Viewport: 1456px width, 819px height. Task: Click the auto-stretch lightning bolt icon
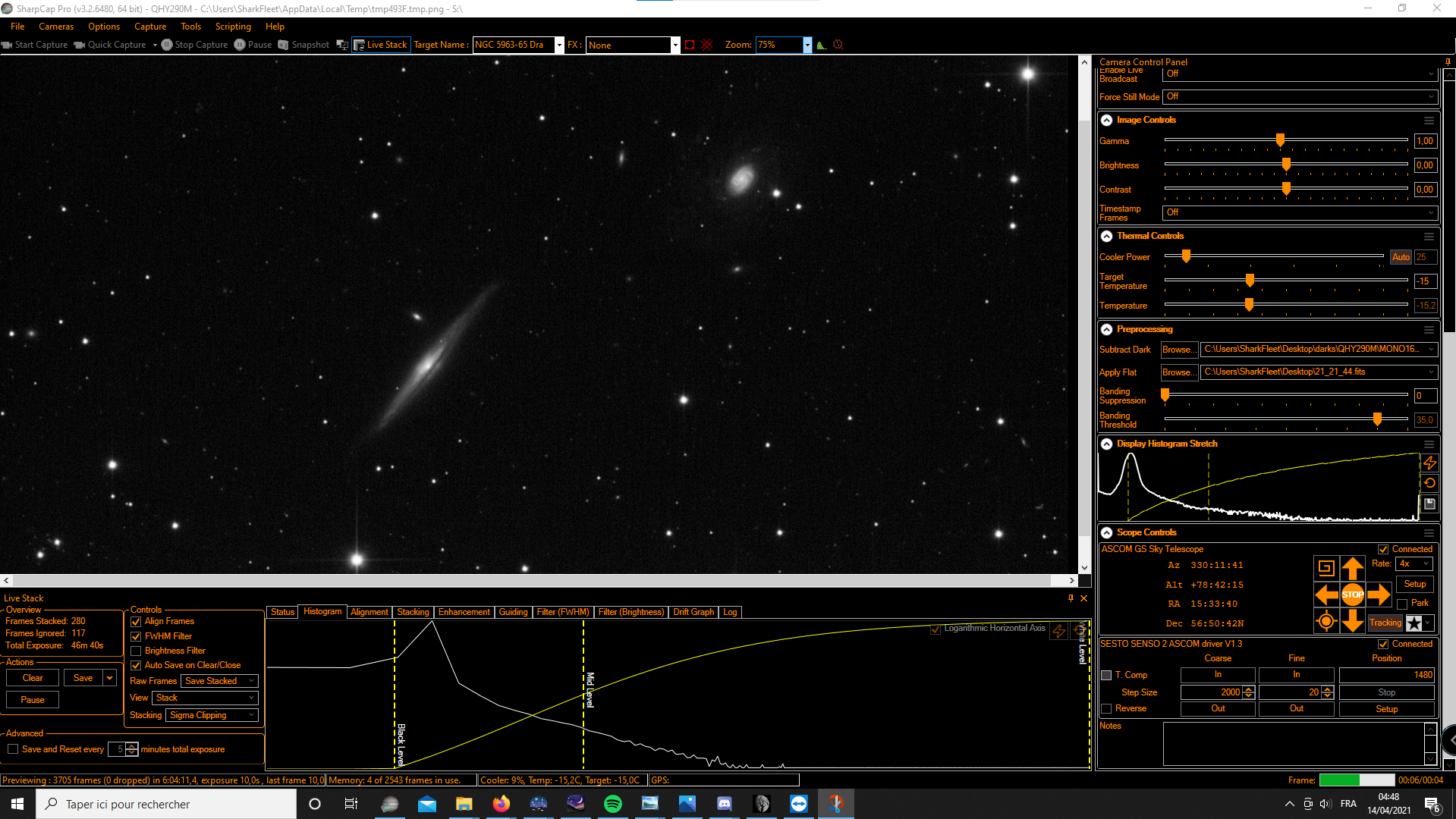tap(1429, 463)
